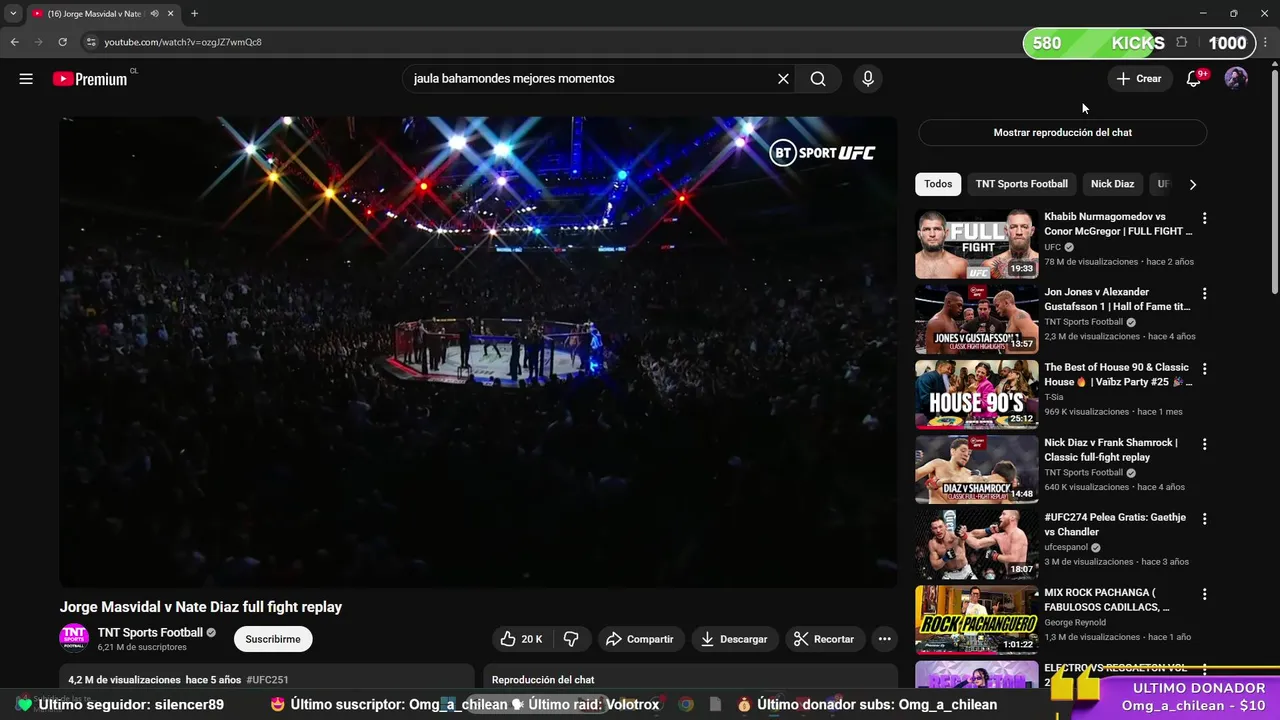1280x720 pixels.
Task: Click the browser back arrow
Action: click(x=14, y=42)
